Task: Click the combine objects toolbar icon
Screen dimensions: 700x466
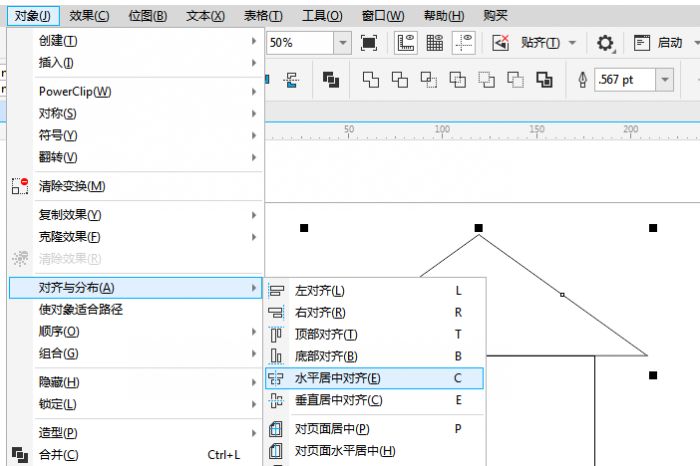Action: pos(331,80)
